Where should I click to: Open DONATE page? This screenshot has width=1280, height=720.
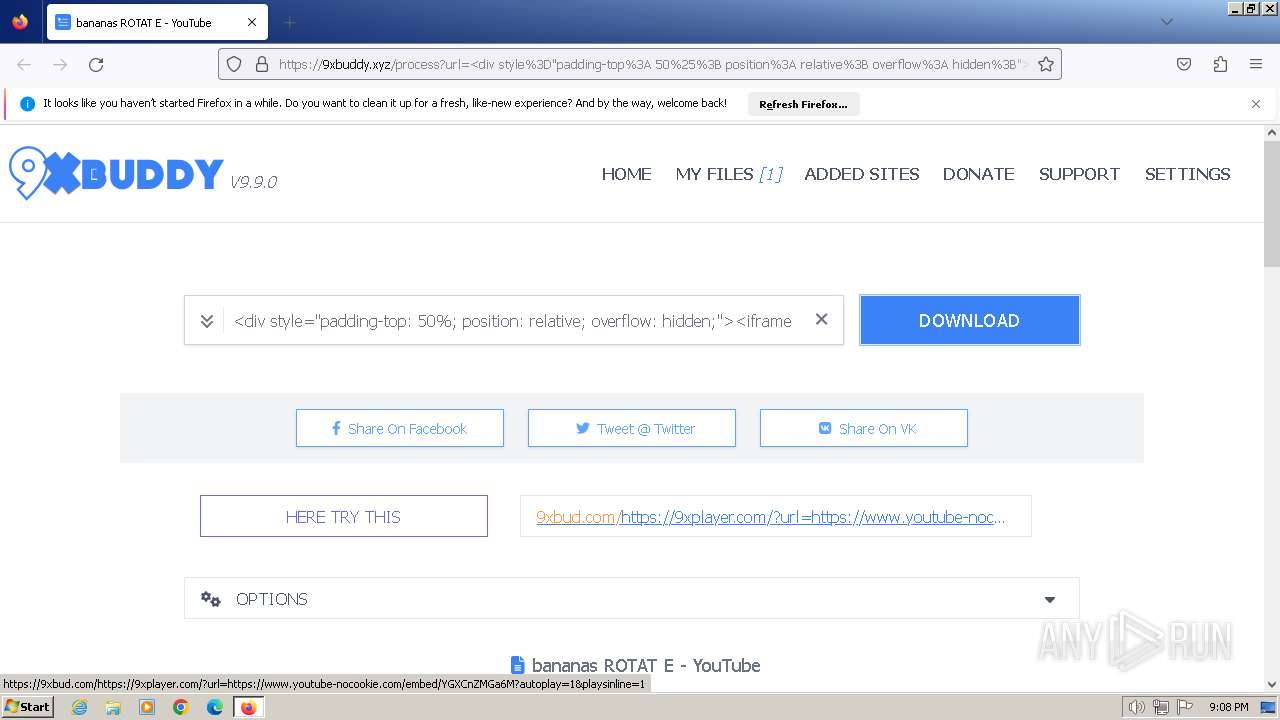[x=979, y=174]
